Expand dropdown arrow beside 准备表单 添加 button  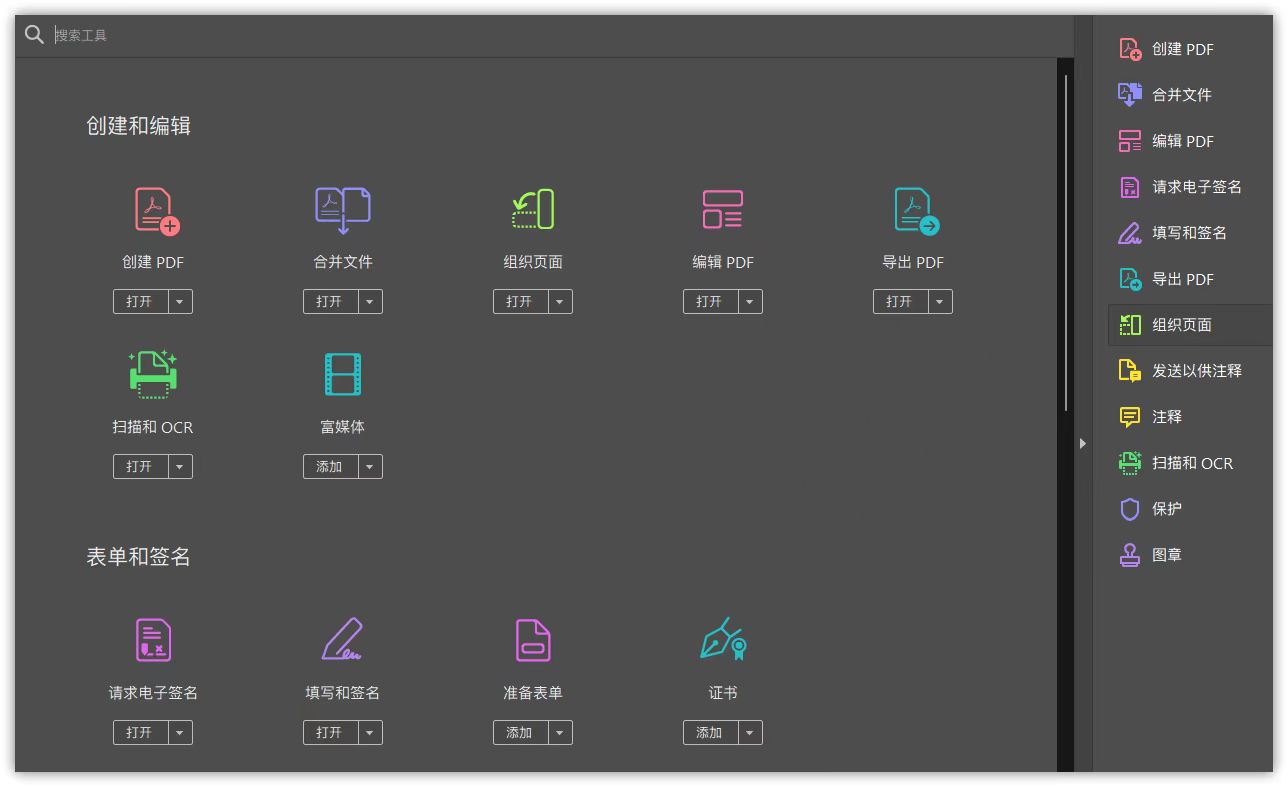(560, 732)
